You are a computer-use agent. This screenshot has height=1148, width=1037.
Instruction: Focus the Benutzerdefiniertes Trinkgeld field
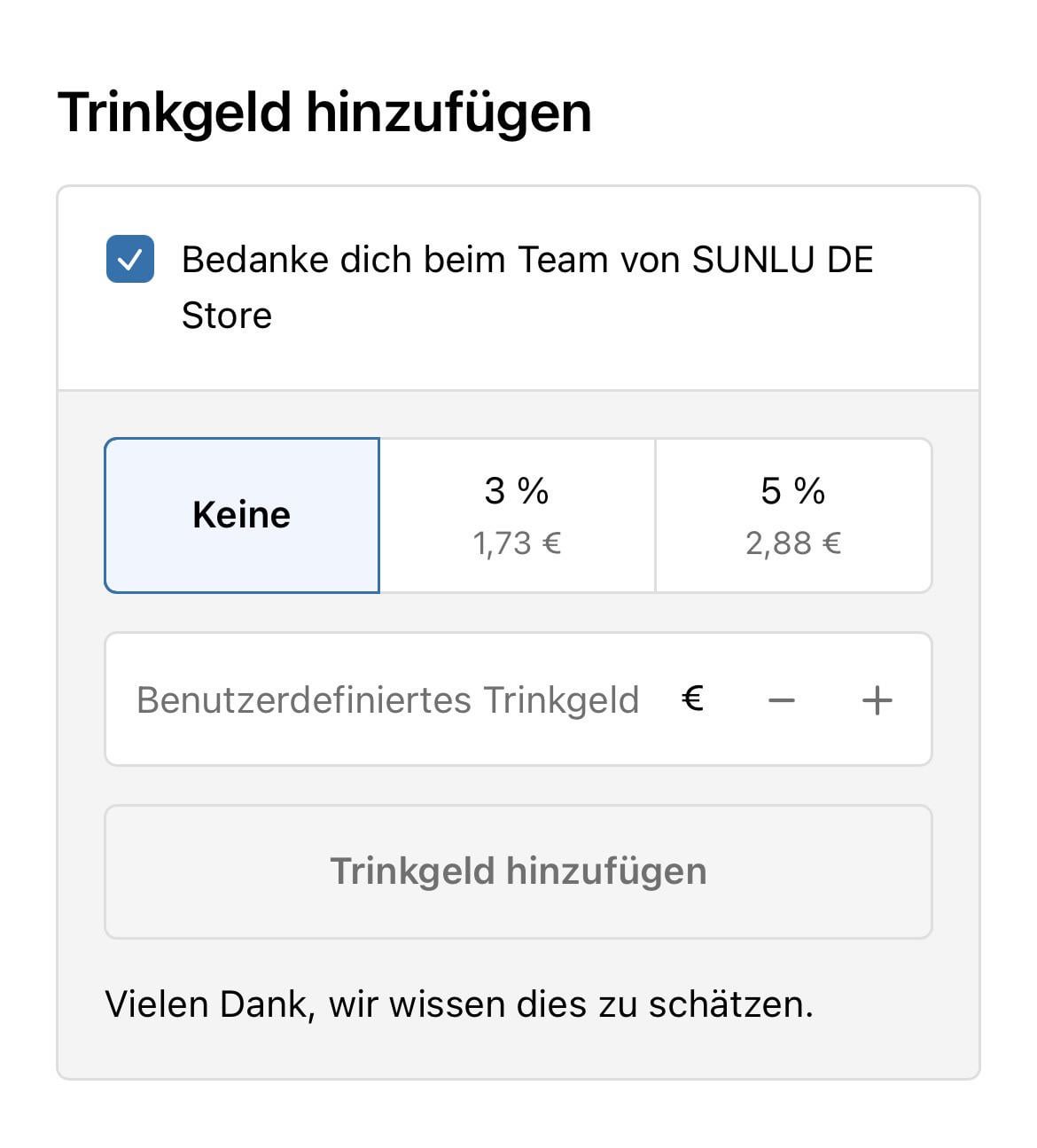[387, 699]
